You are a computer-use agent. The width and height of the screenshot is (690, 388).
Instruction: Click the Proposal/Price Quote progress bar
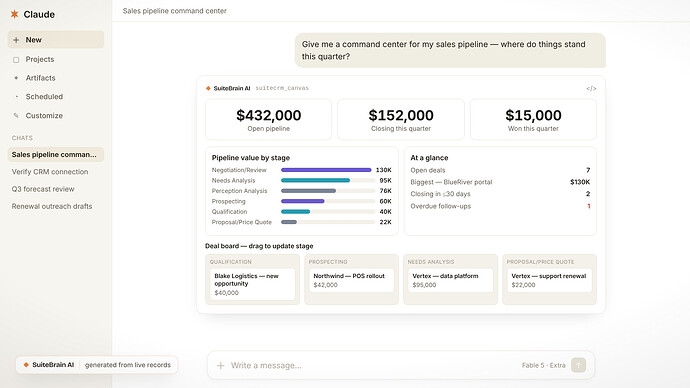pos(328,222)
